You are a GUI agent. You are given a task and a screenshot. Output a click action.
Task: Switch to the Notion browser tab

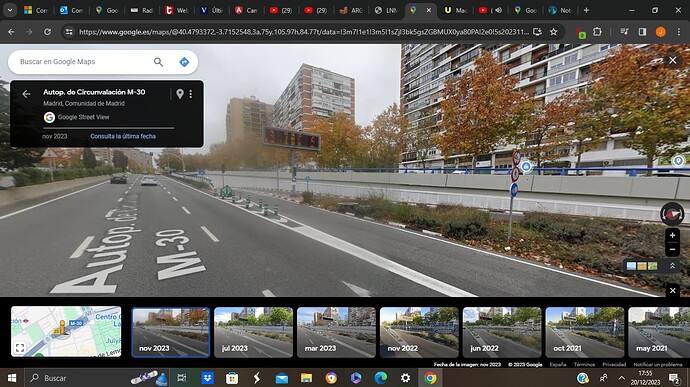click(x=560, y=10)
